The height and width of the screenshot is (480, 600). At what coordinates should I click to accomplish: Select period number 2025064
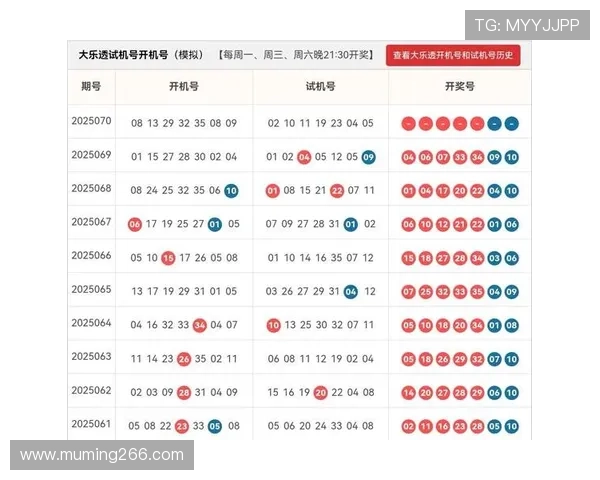[91, 323]
